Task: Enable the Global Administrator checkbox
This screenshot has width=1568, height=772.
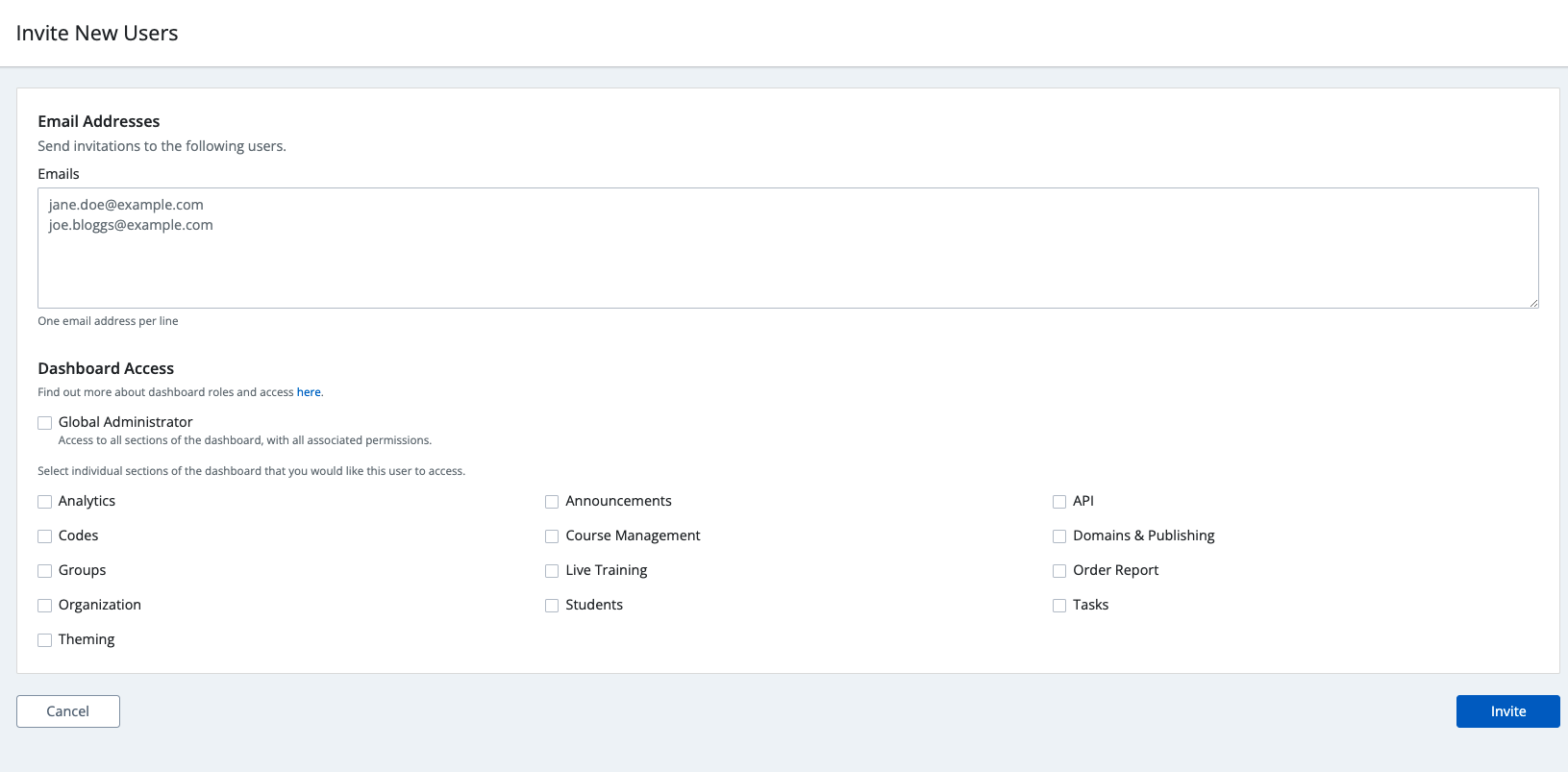Action: click(45, 423)
